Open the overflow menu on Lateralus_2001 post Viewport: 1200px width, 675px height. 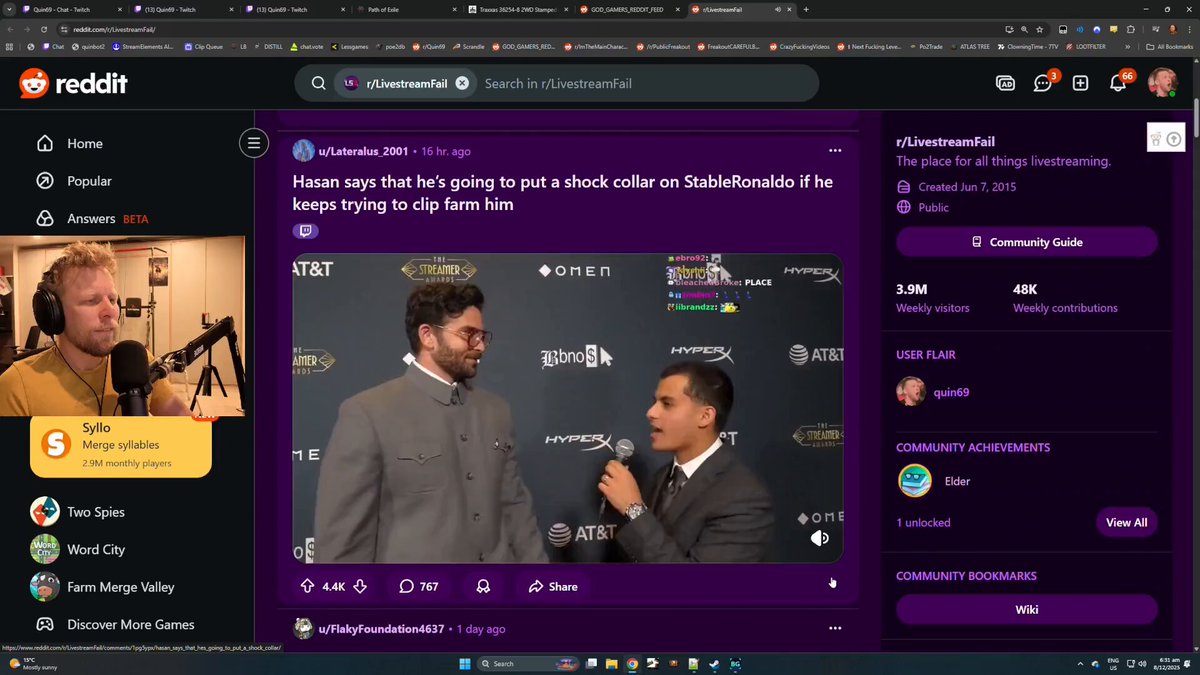click(x=835, y=151)
